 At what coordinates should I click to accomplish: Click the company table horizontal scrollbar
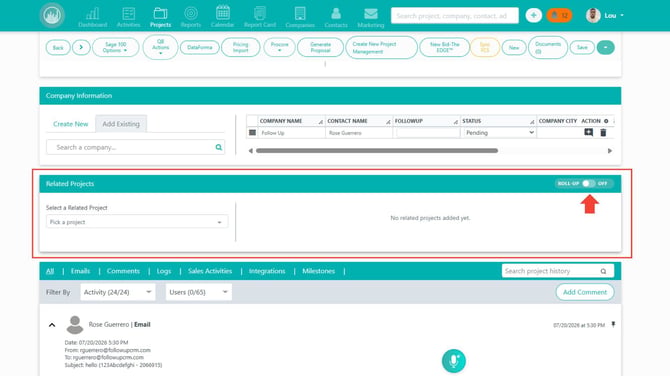(x=377, y=150)
